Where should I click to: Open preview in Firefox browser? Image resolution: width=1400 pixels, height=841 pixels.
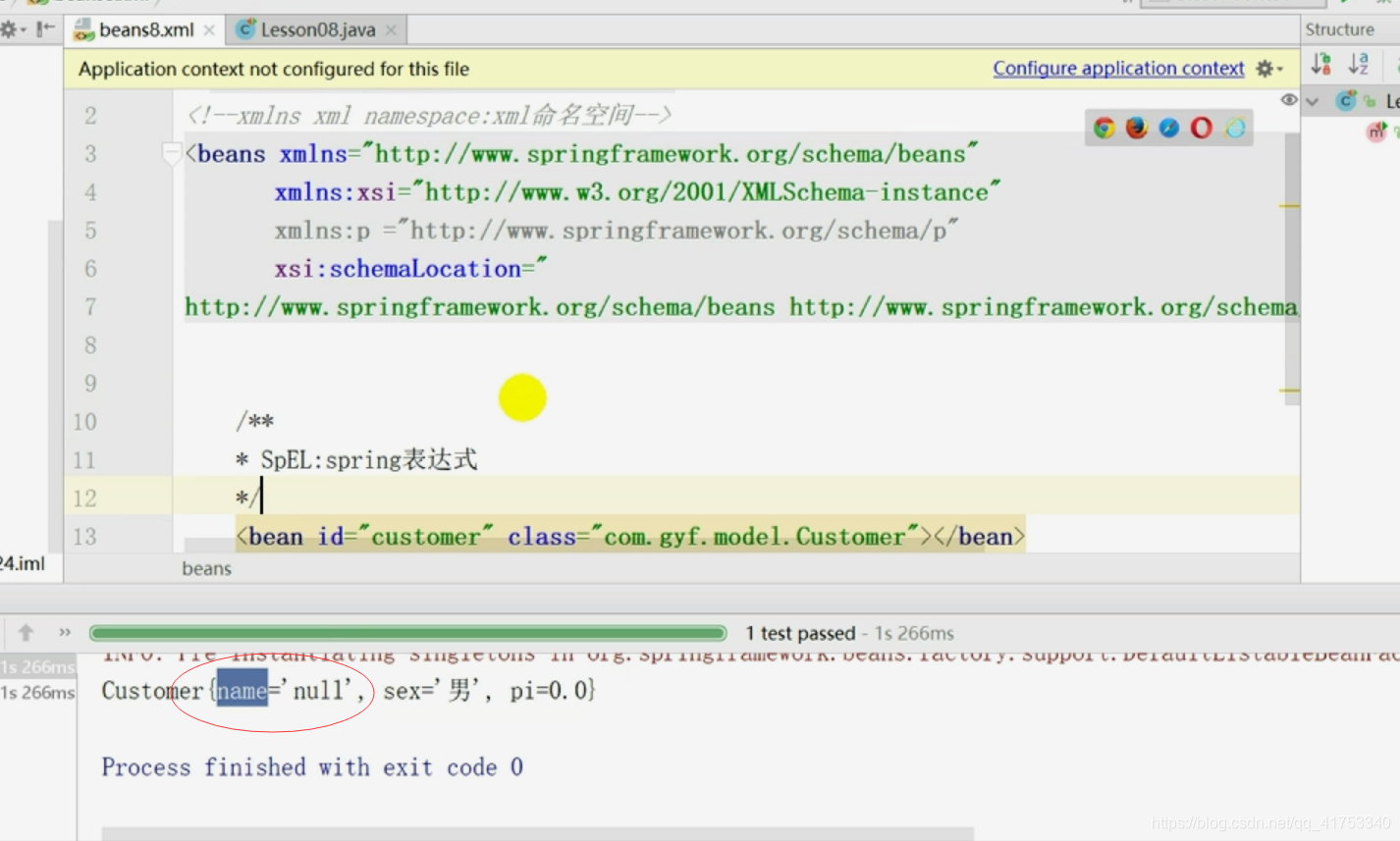(x=1137, y=128)
